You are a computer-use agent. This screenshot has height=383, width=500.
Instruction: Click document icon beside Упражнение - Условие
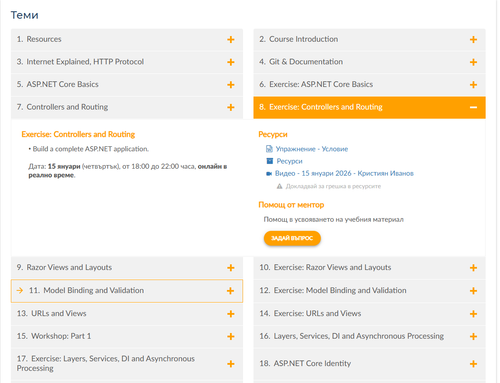(269, 149)
